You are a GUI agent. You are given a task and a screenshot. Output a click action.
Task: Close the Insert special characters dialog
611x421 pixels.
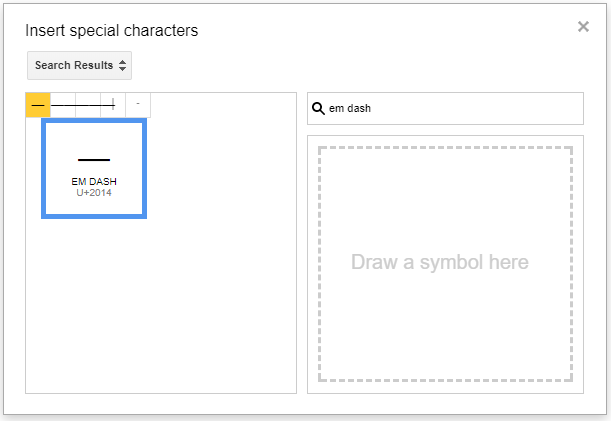[x=583, y=27]
